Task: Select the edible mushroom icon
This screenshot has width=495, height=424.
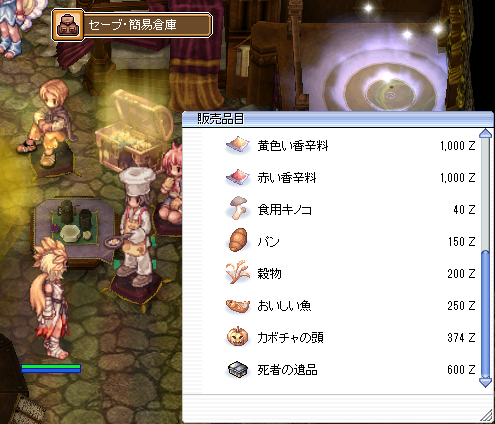Action: pos(238,209)
